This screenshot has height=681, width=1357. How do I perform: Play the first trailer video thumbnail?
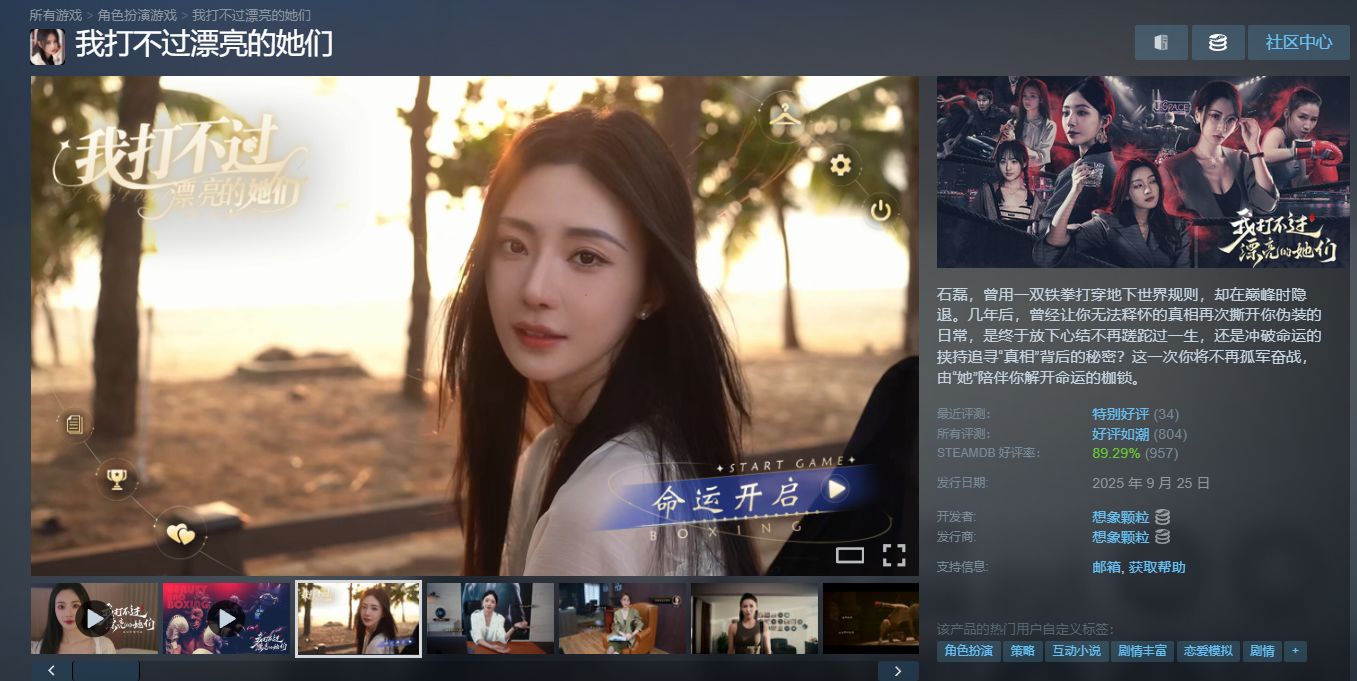(x=94, y=619)
